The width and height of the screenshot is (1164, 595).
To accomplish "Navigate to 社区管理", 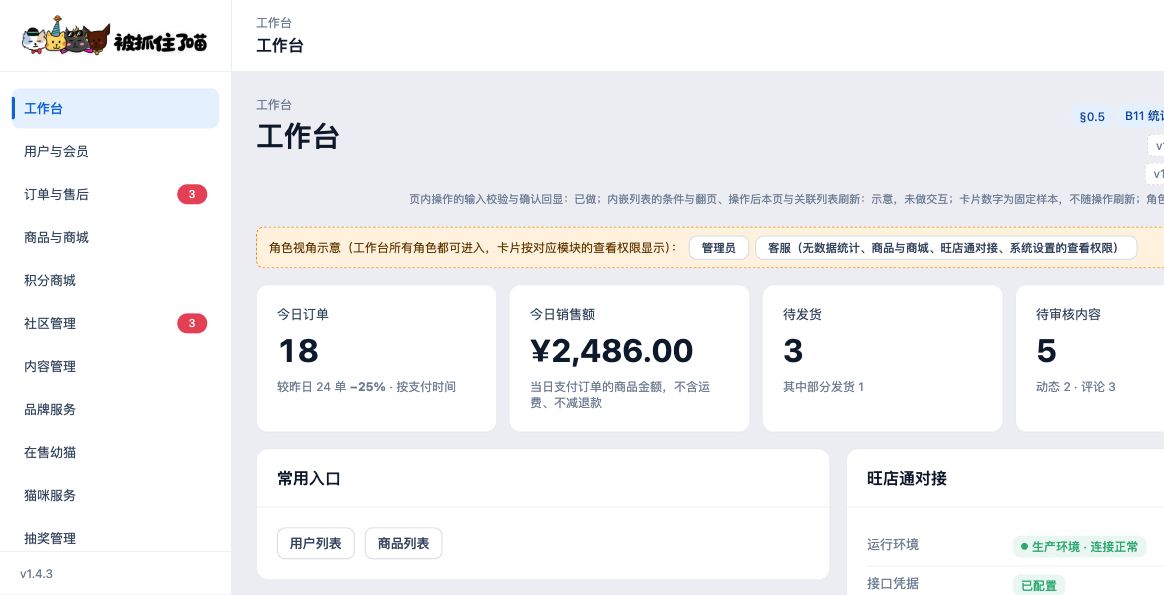I will pyautogui.click(x=115, y=323).
